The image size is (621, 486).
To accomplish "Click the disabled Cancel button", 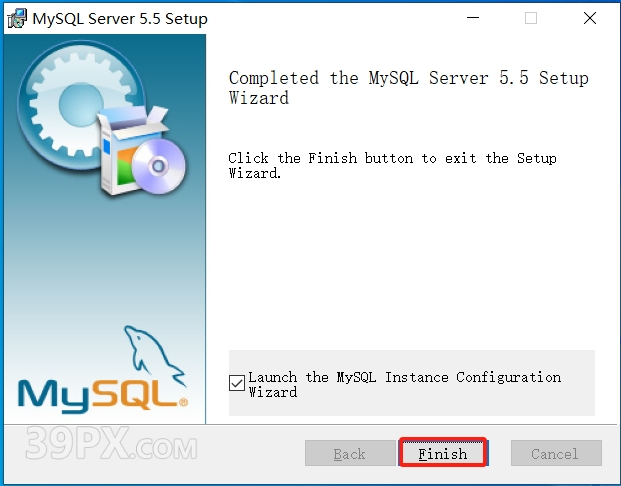I will 555,453.
